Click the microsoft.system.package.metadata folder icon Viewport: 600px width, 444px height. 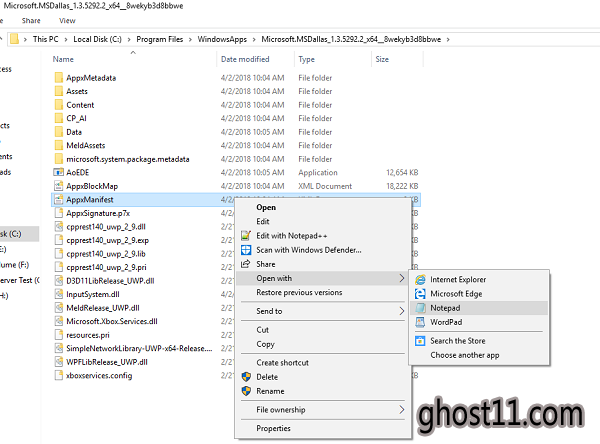[x=59, y=159]
